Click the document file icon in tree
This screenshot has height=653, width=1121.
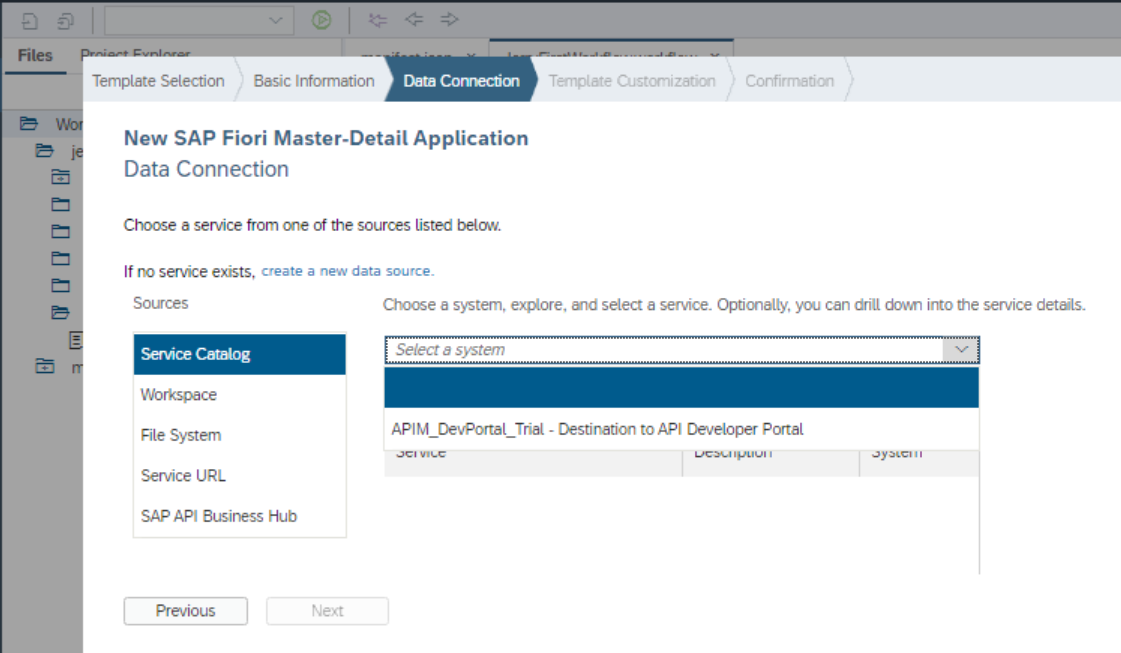point(75,340)
